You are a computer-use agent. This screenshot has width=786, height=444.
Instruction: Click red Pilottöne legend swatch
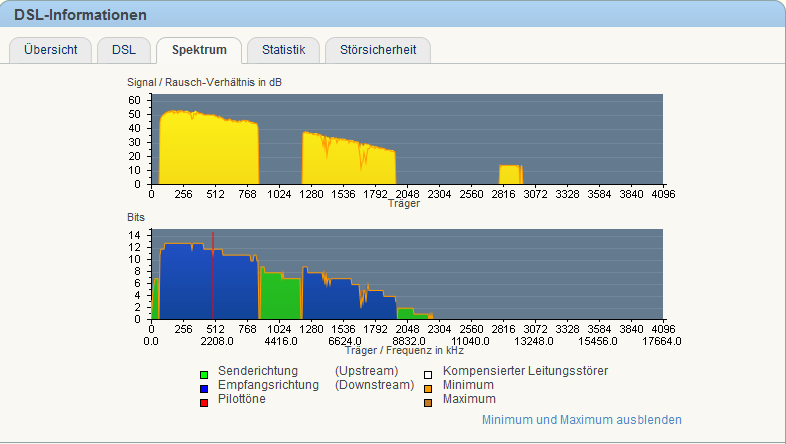(x=204, y=400)
